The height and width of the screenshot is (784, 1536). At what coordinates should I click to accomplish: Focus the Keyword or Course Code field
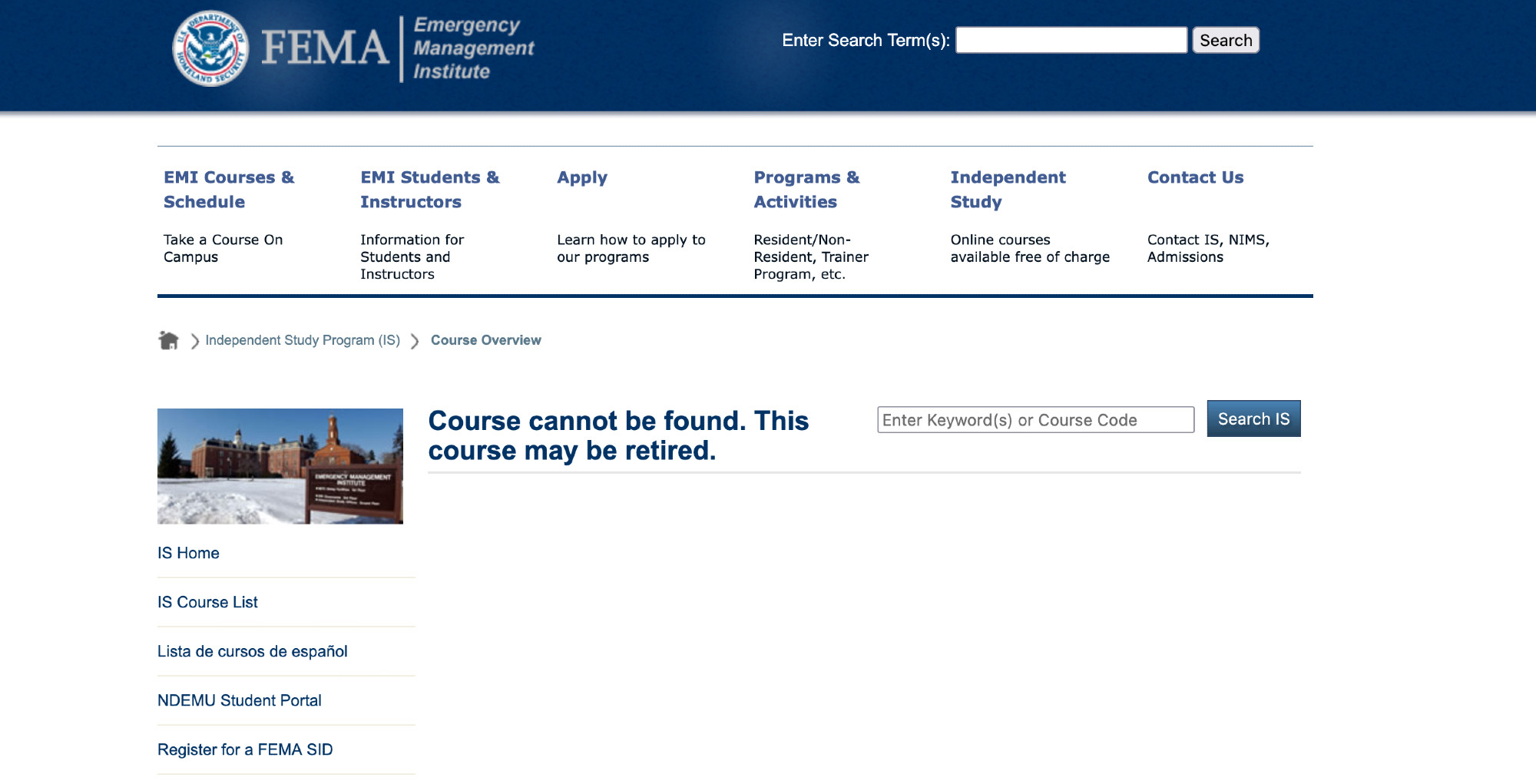point(1035,420)
